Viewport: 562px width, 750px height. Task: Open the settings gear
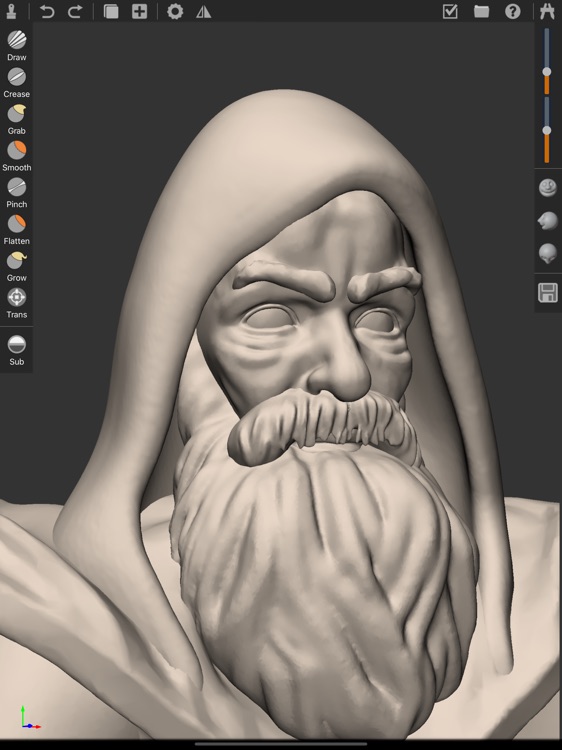click(175, 11)
